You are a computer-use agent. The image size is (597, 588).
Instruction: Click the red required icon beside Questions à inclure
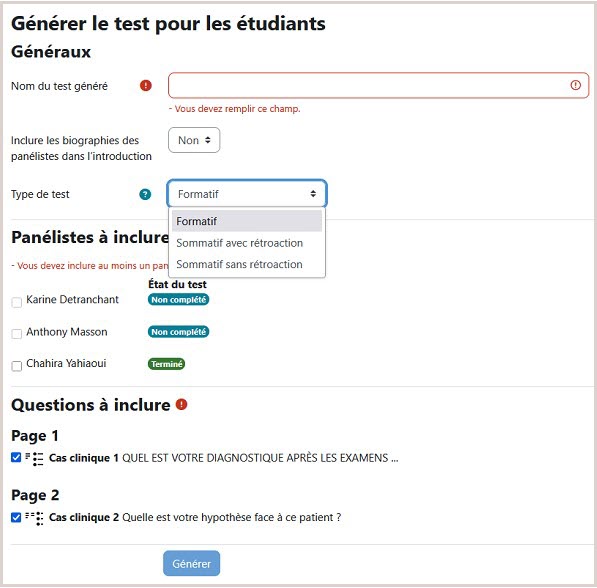pos(181,404)
